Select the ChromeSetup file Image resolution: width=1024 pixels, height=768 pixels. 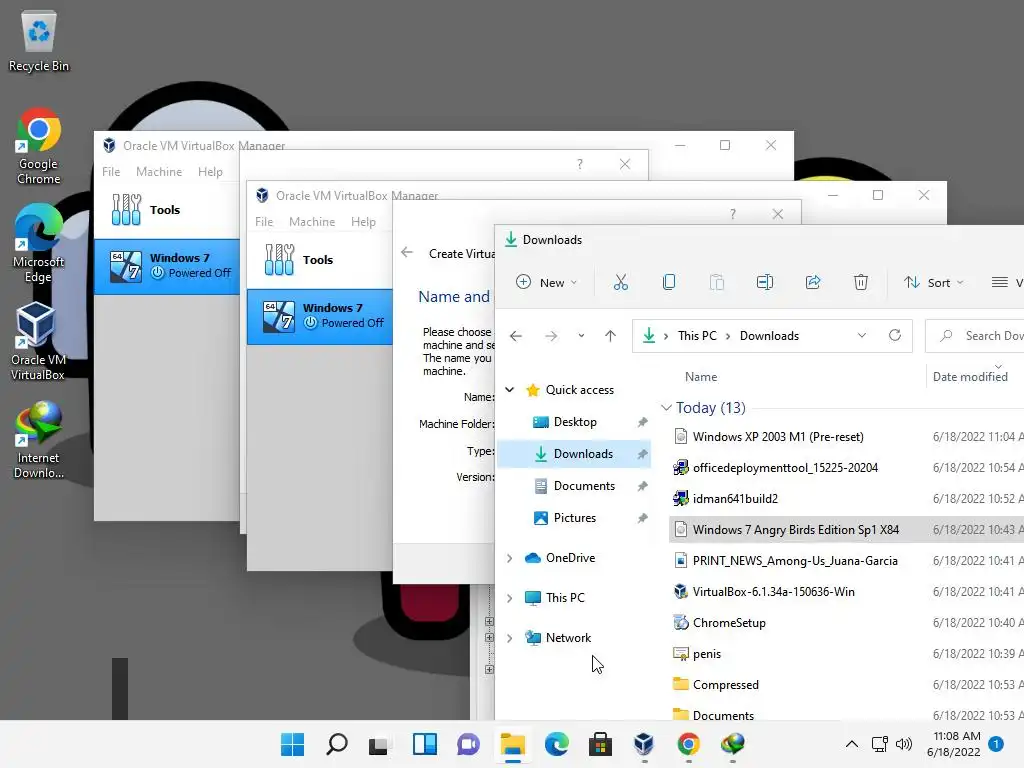click(x=846, y=623)
